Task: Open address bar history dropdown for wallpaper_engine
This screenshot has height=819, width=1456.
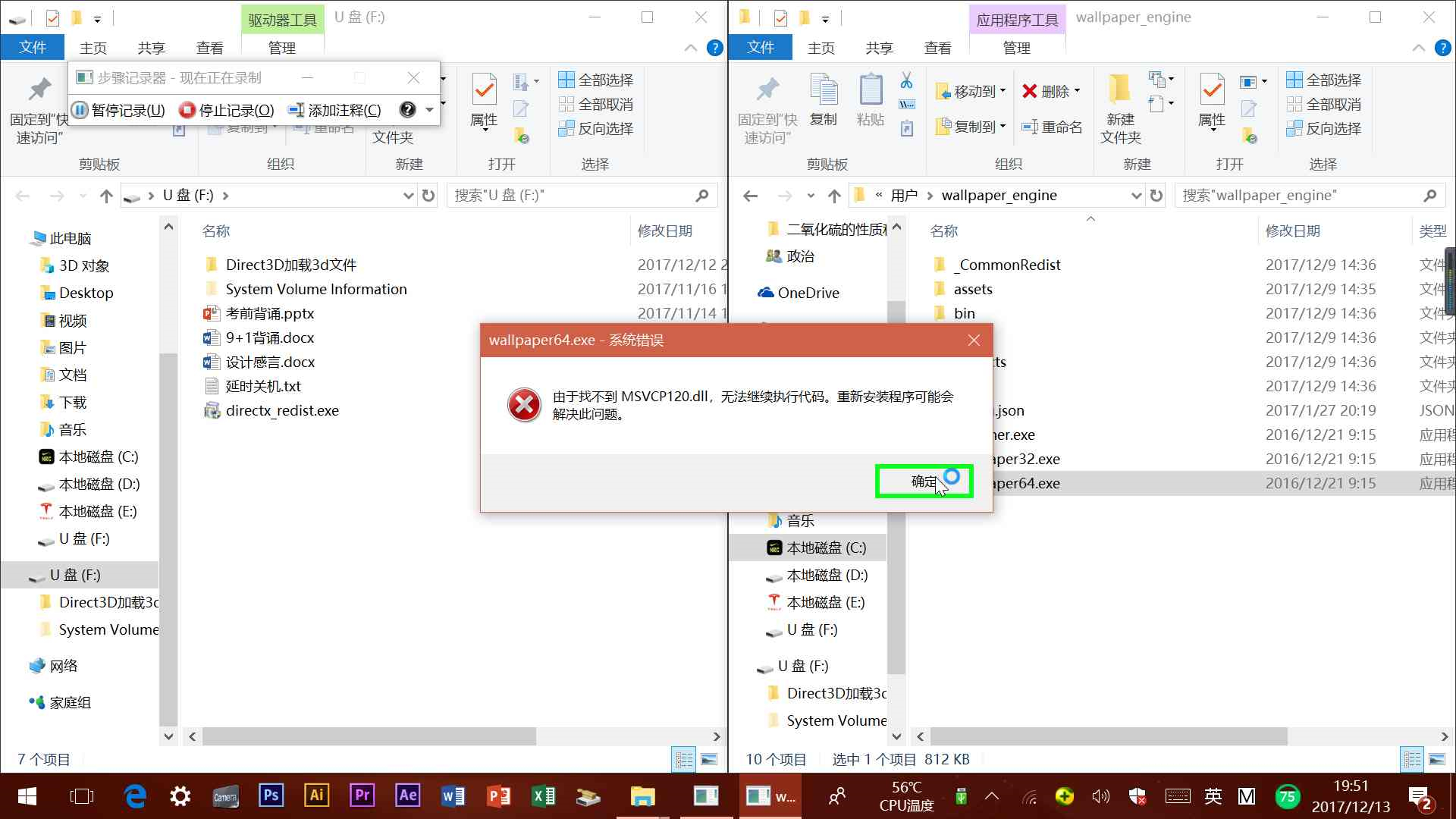Action: [x=1136, y=196]
